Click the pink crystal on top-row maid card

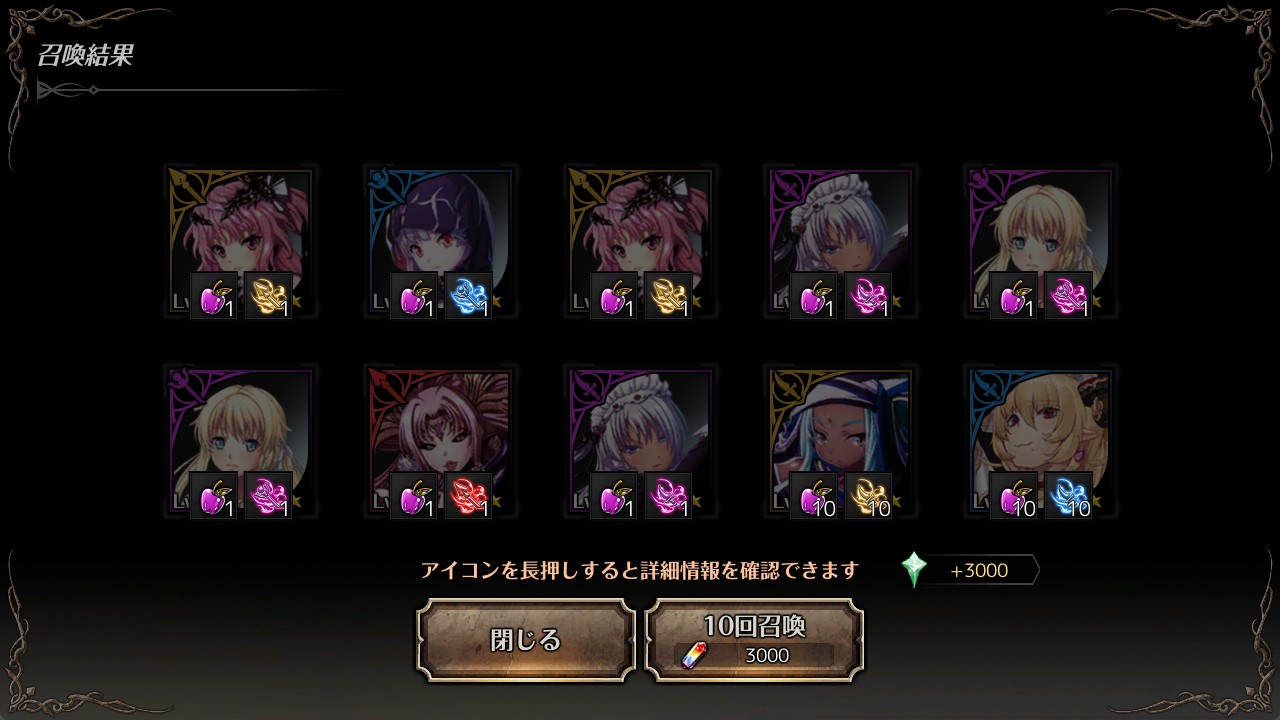pyautogui.click(x=868, y=295)
